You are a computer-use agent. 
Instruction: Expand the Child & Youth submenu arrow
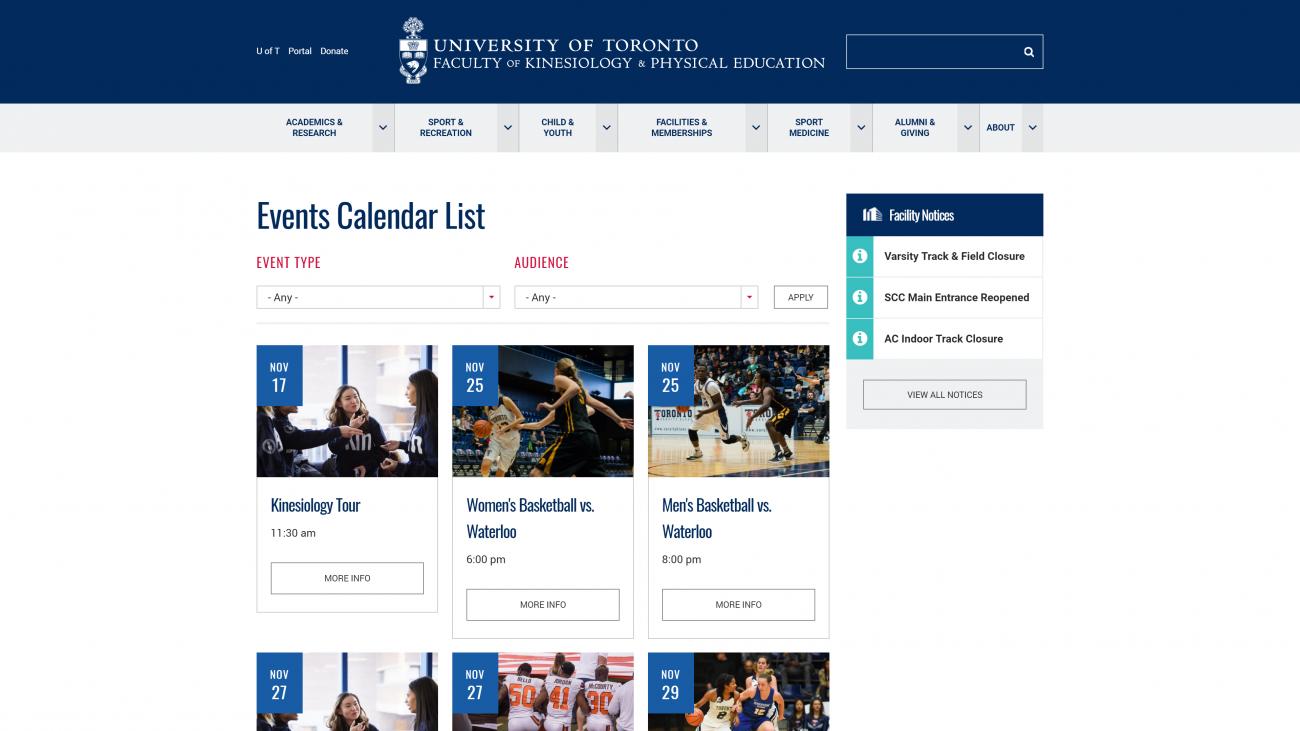click(606, 128)
